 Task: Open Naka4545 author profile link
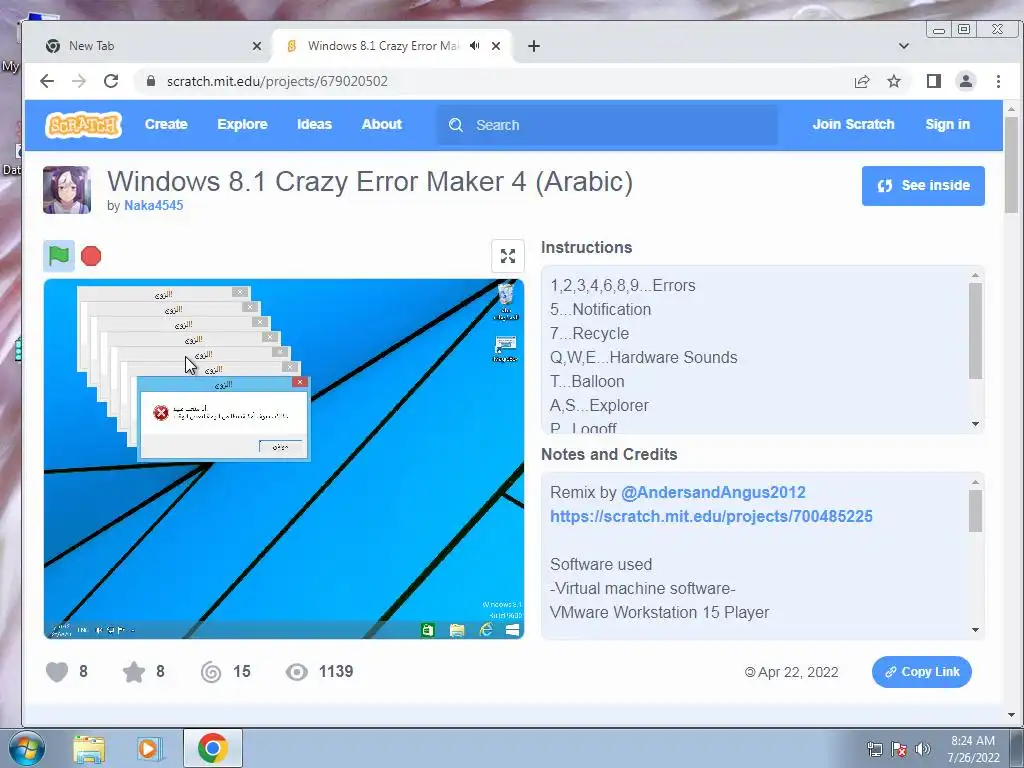click(153, 205)
